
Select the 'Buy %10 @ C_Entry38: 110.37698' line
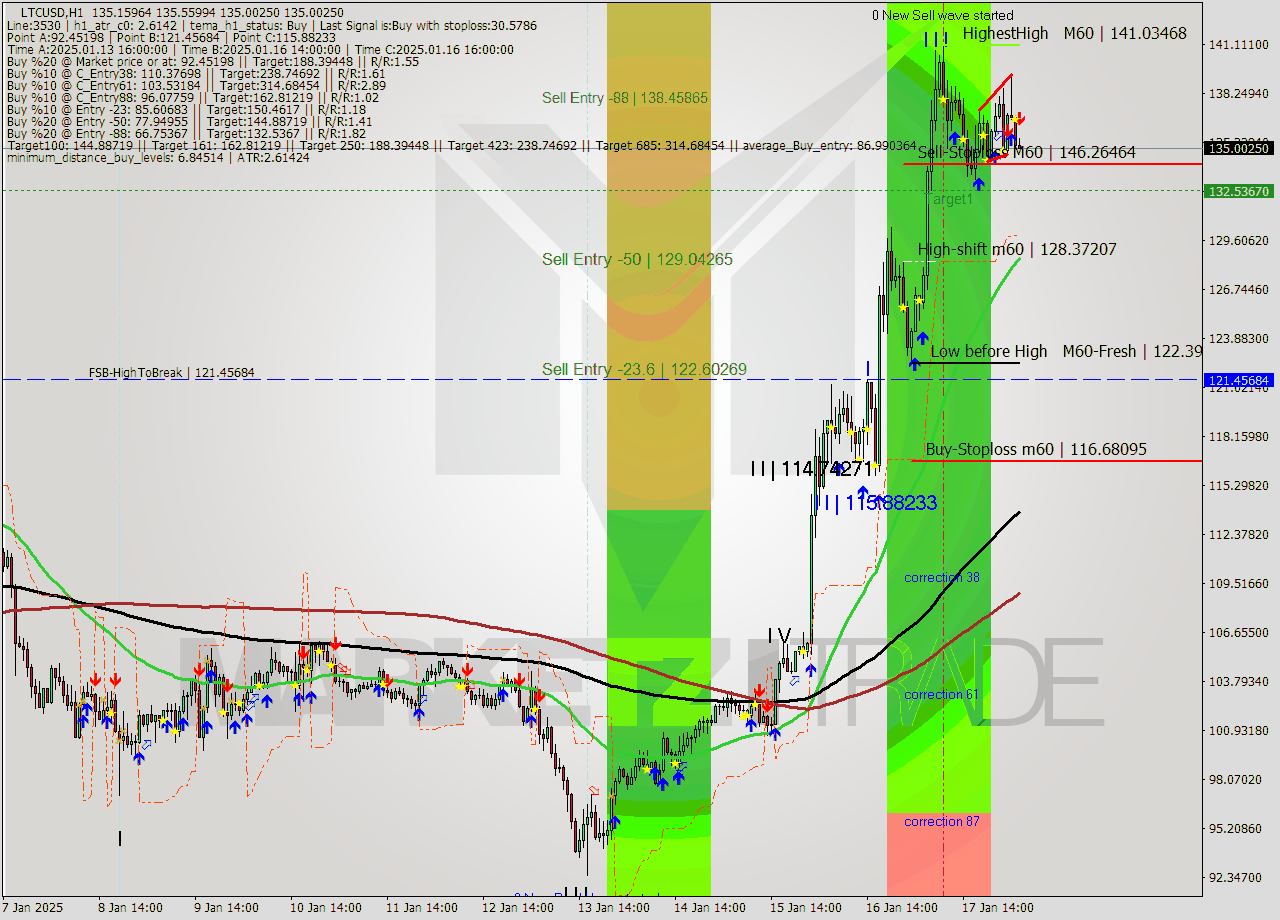click(196, 73)
